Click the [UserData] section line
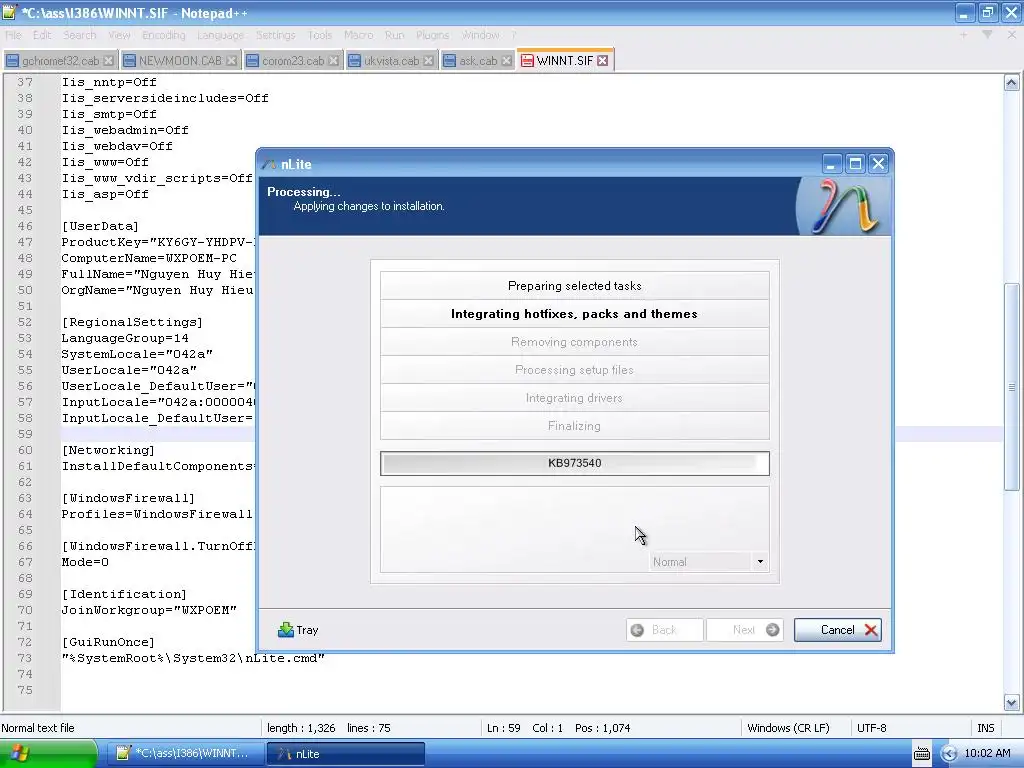Screen dimensions: 1024x768 [100, 226]
